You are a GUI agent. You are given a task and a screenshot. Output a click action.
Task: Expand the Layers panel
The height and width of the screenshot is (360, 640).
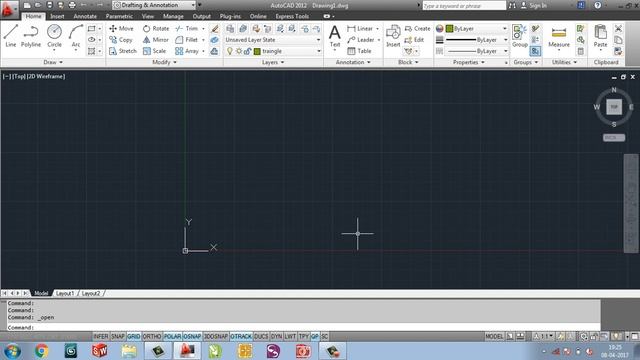click(x=273, y=62)
